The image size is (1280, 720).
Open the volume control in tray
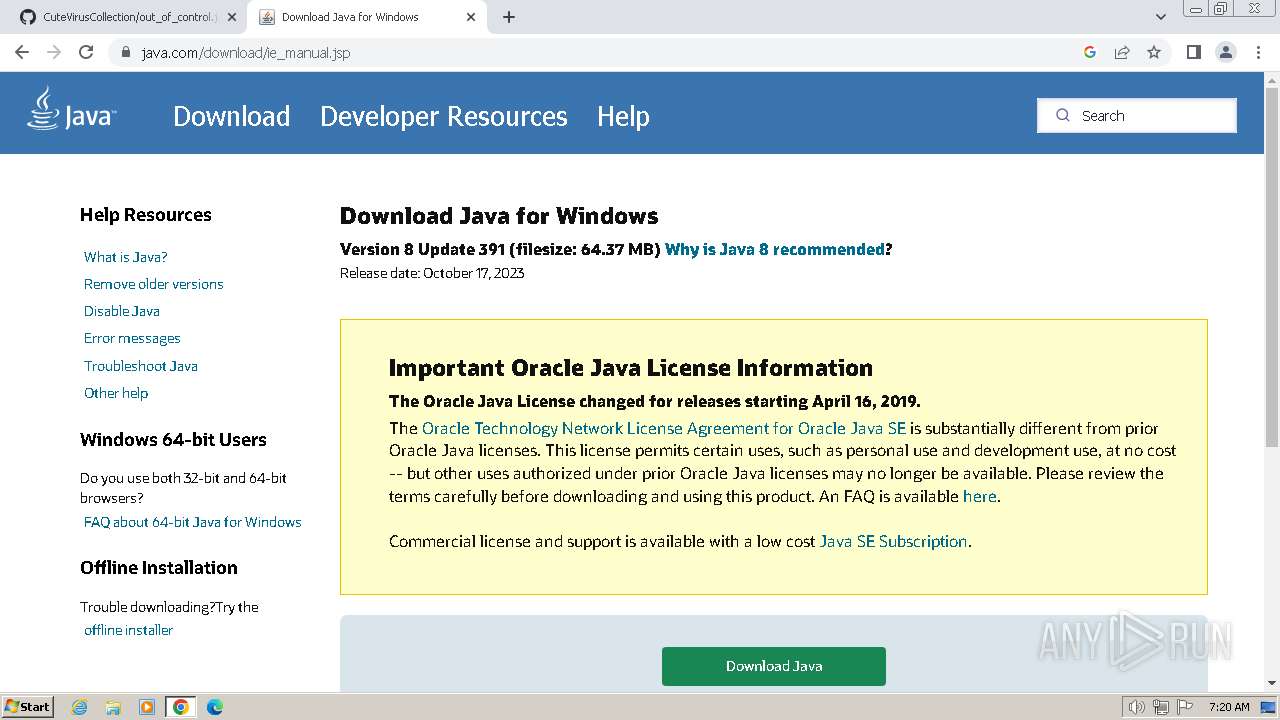click(x=1137, y=707)
